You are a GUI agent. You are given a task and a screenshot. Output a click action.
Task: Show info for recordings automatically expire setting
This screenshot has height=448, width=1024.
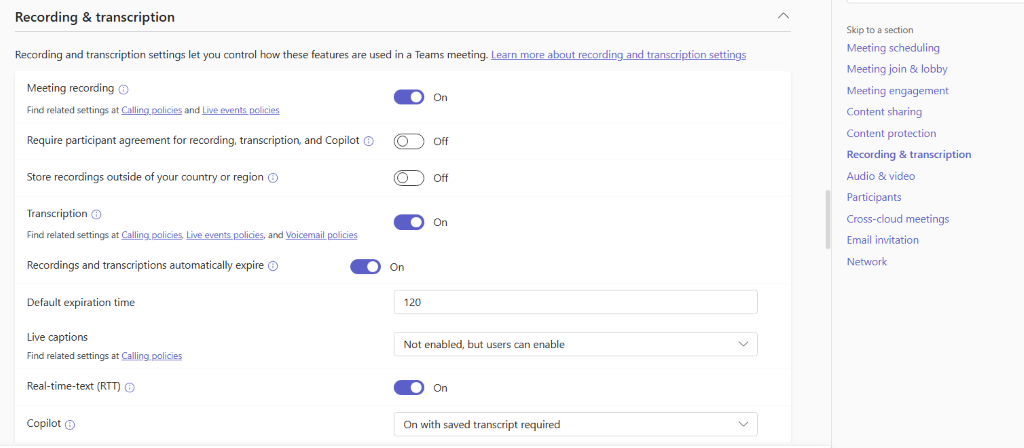[273, 266]
